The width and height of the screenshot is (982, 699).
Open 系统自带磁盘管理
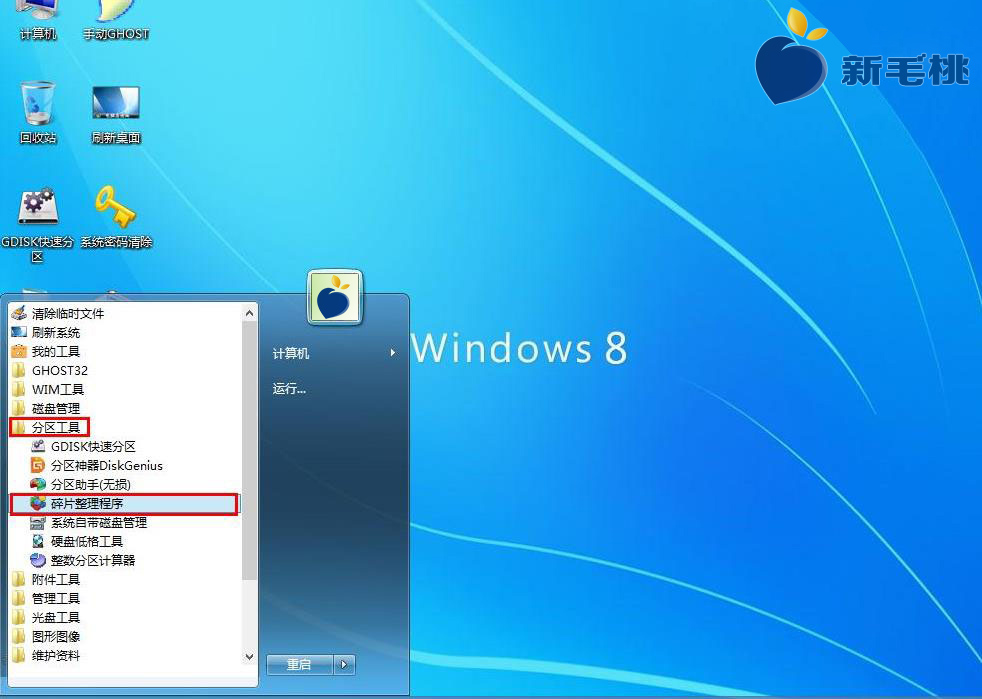pos(125,522)
